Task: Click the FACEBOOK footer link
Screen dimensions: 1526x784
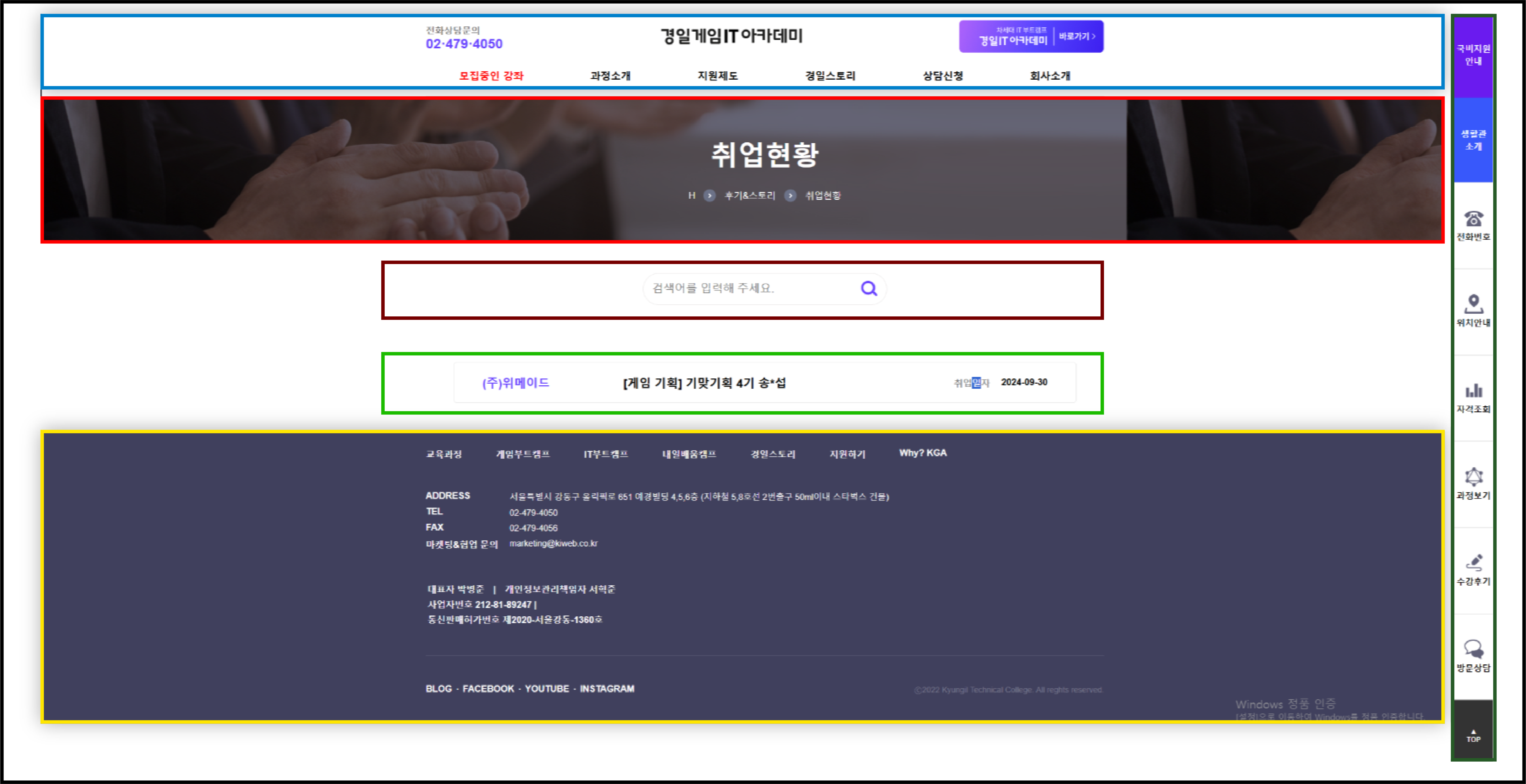Action: [x=488, y=689]
